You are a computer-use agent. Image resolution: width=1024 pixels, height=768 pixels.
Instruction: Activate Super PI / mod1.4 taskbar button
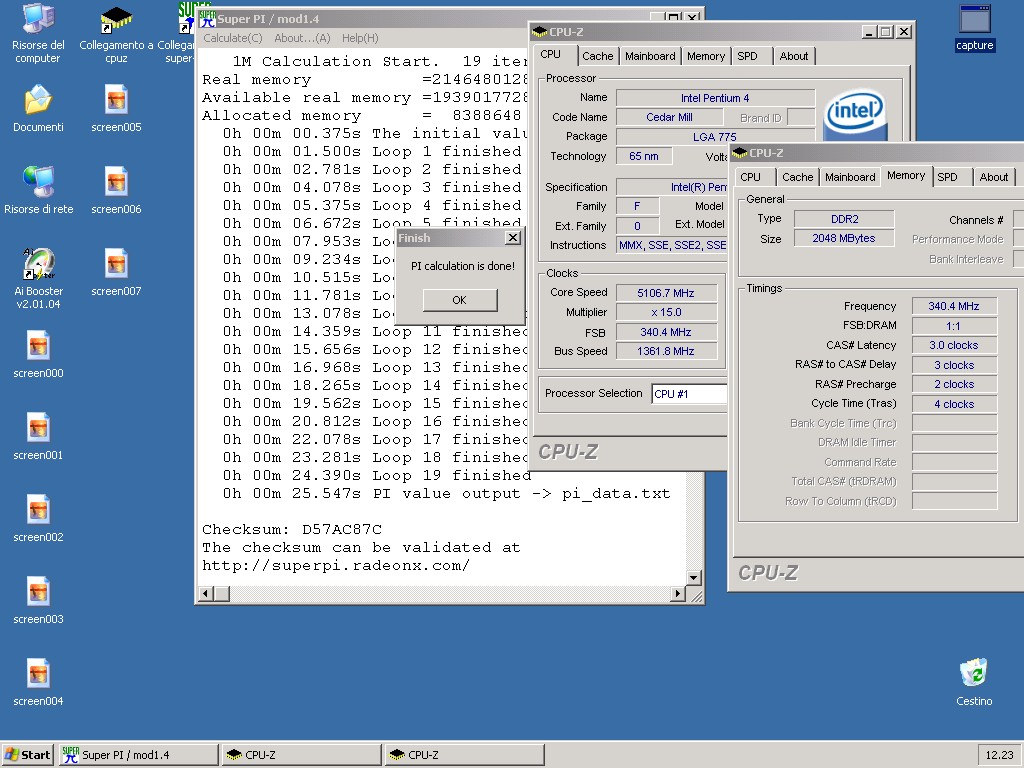click(138, 755)
